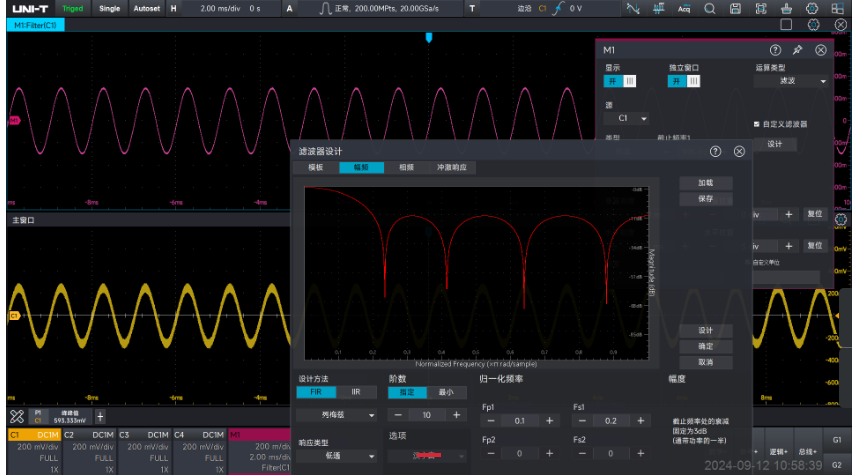Toggle the independent window switch
The image size is (852, 475).
coord(684,81)
